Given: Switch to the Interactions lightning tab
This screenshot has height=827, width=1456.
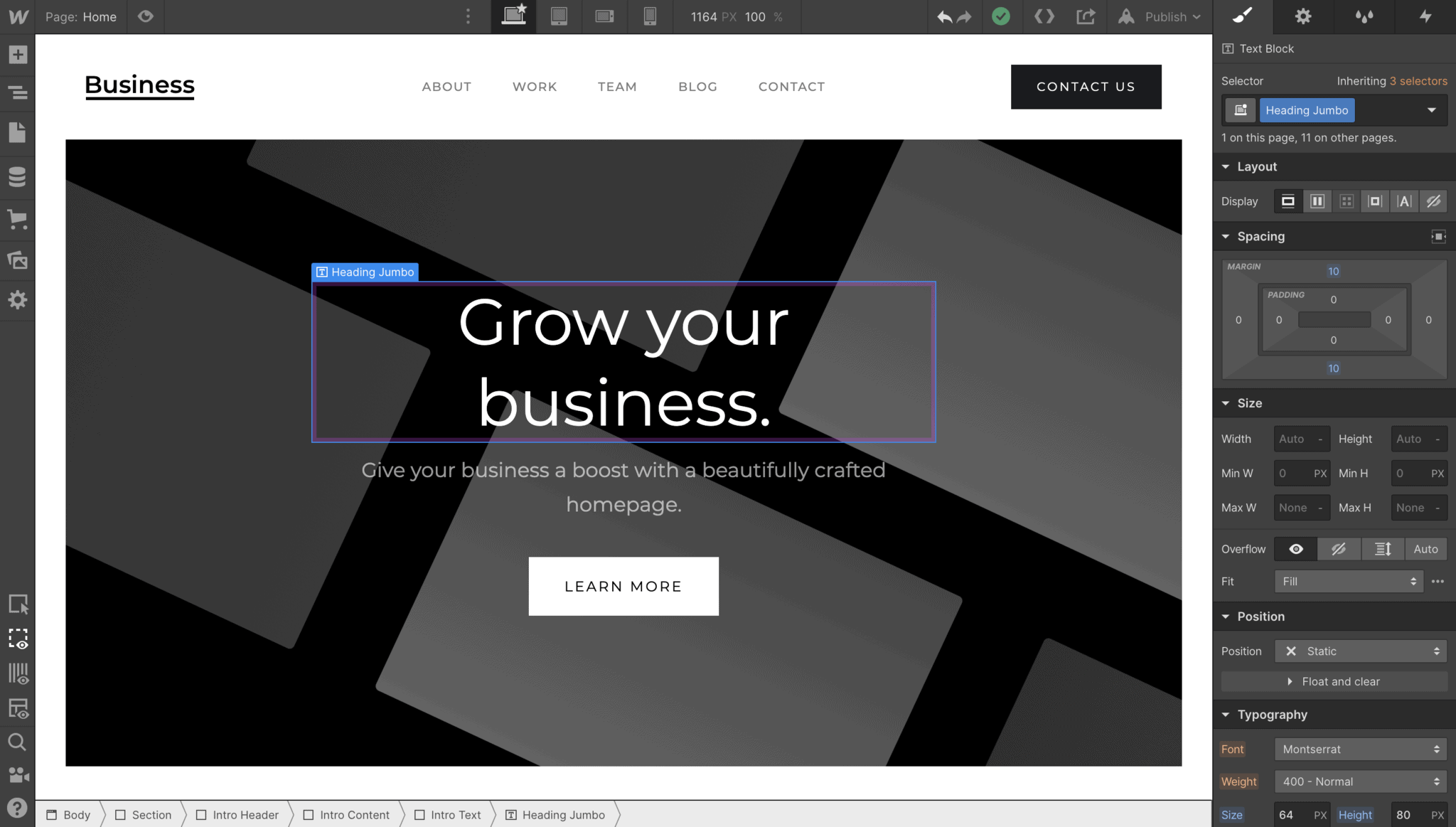Looking at the screenshot, I should (1425, 16).
